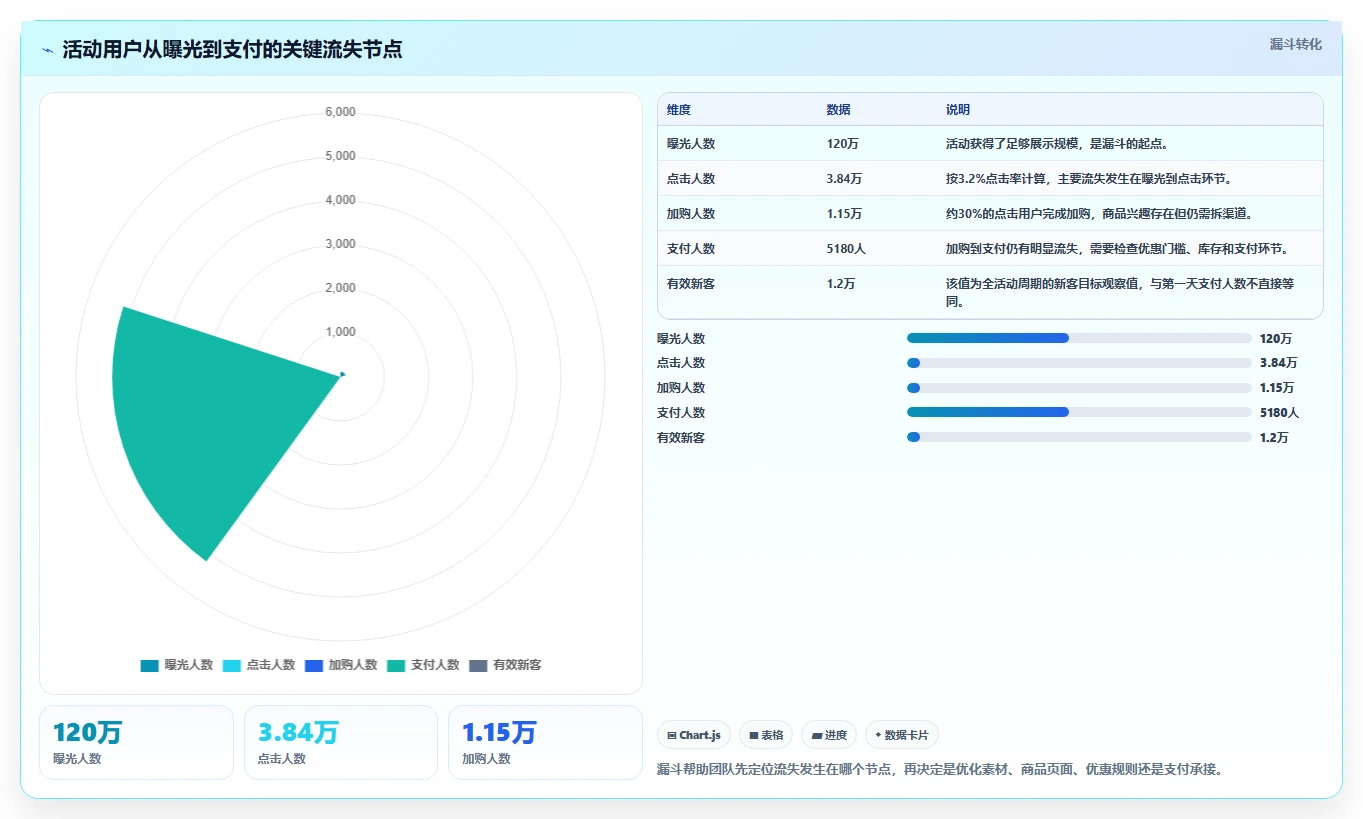Screen dimensions: 1363x819
Task: Click the 数据 column header
Action: click(x=838, y=110)
